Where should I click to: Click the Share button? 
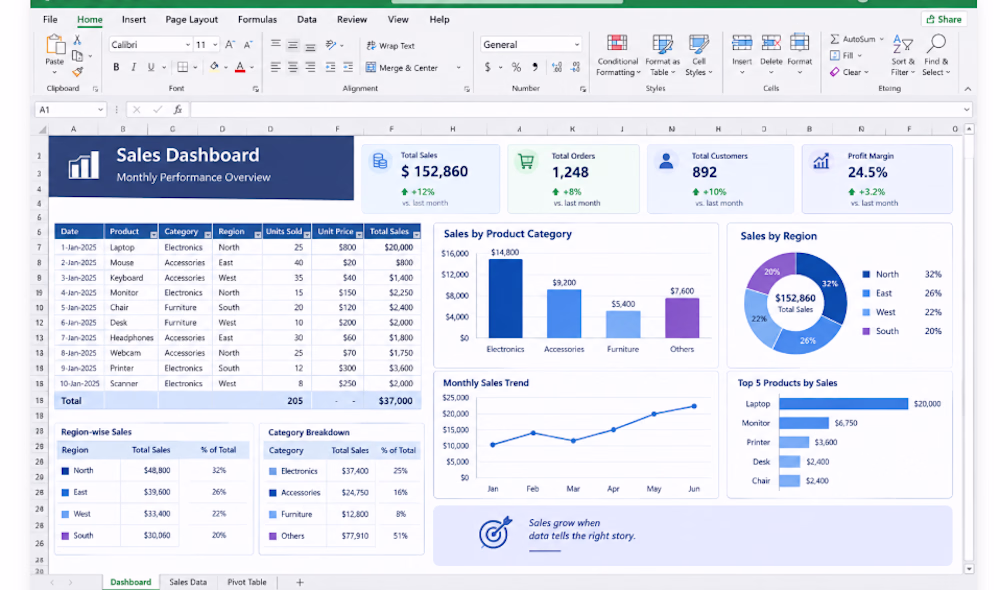[x=944, y=19]
